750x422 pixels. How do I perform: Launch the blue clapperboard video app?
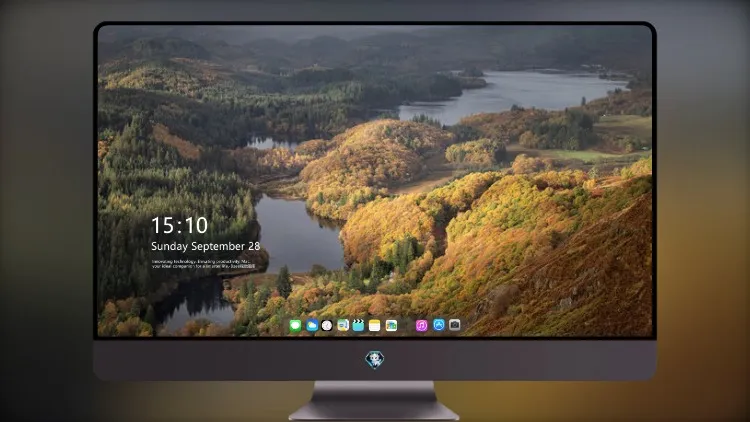pos(358,326)
